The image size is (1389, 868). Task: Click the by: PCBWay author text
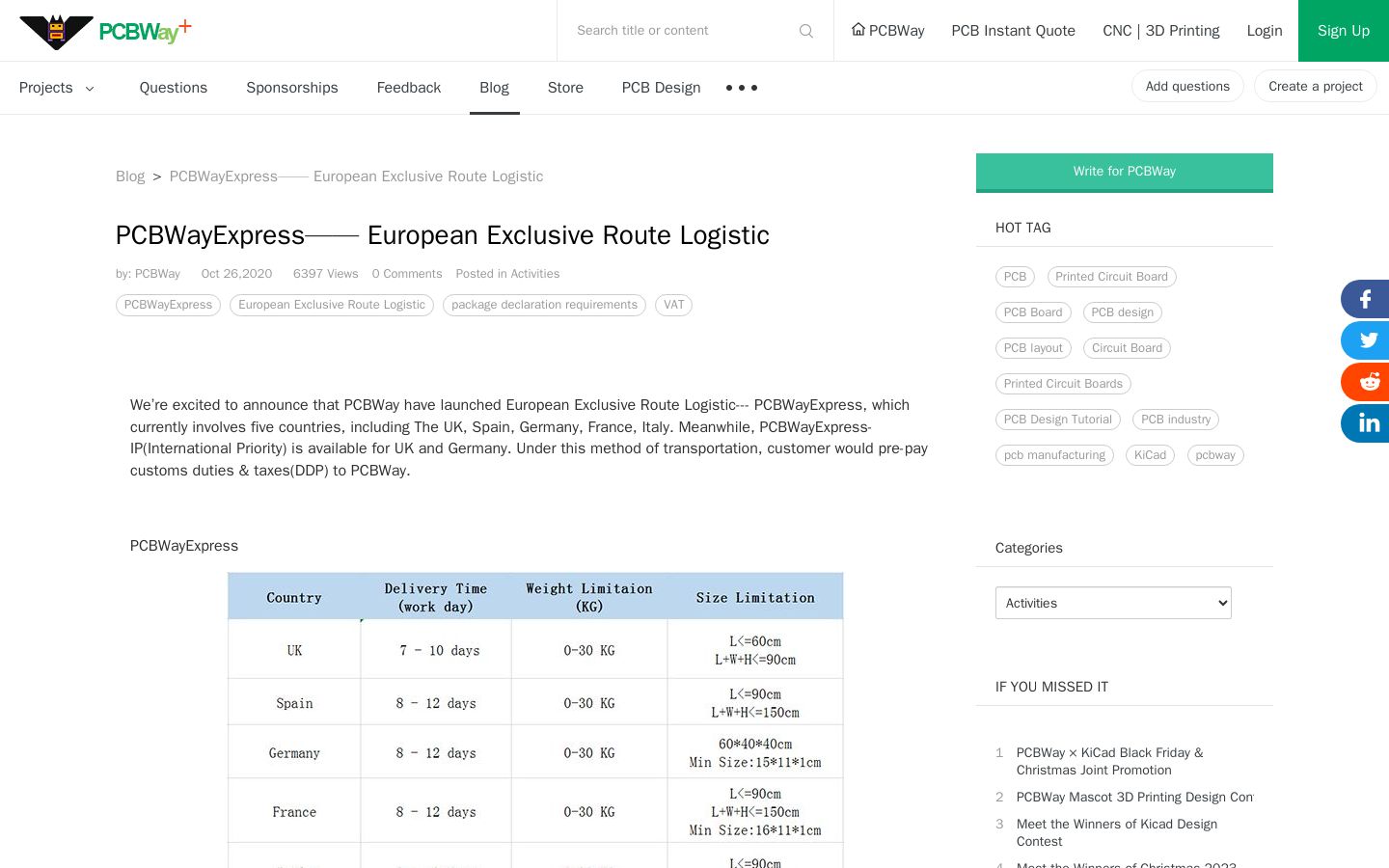pyautogui.click(x=148, y=274)
